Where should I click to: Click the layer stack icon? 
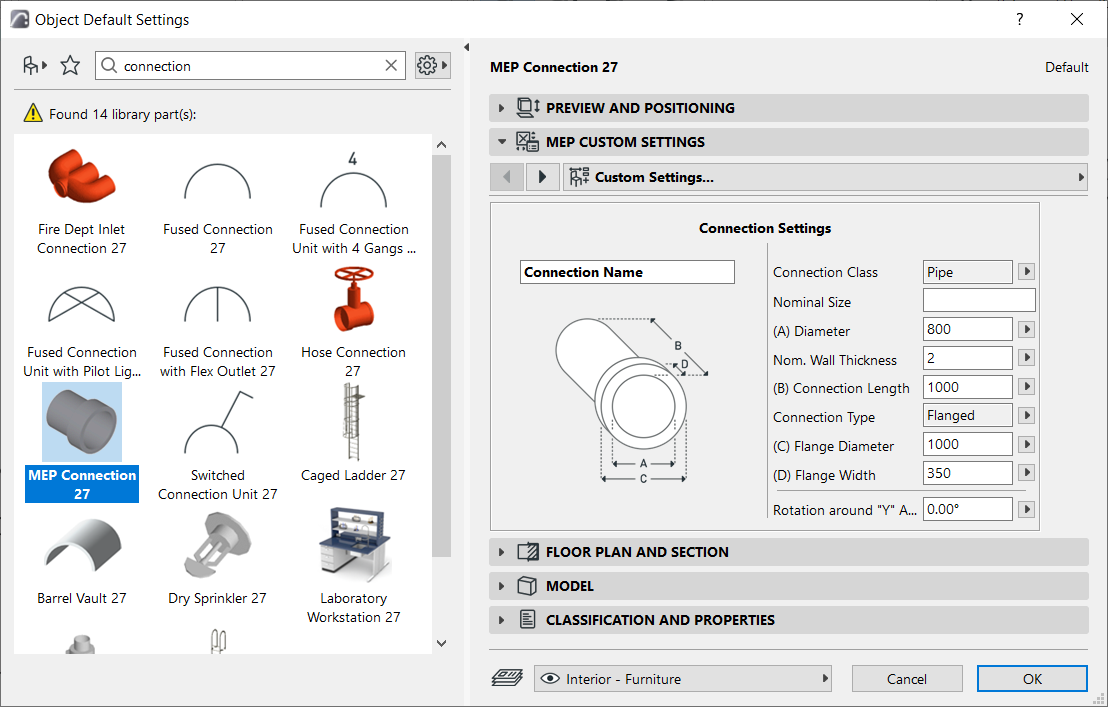pyautogui.click(x=507, y=679)
